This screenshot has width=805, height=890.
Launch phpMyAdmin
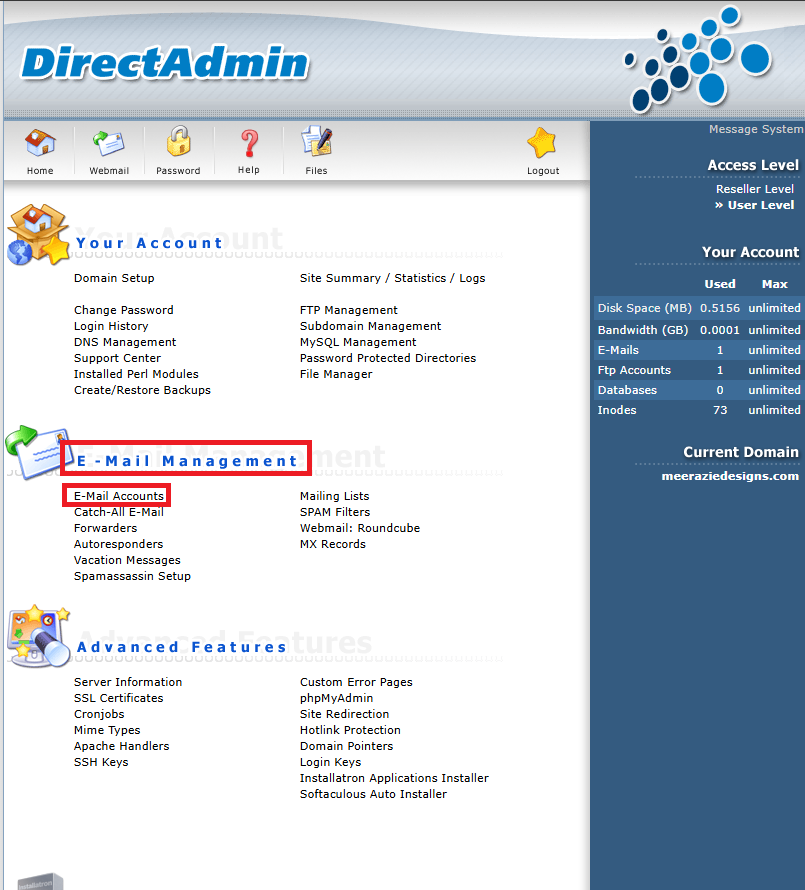[337, 698]
